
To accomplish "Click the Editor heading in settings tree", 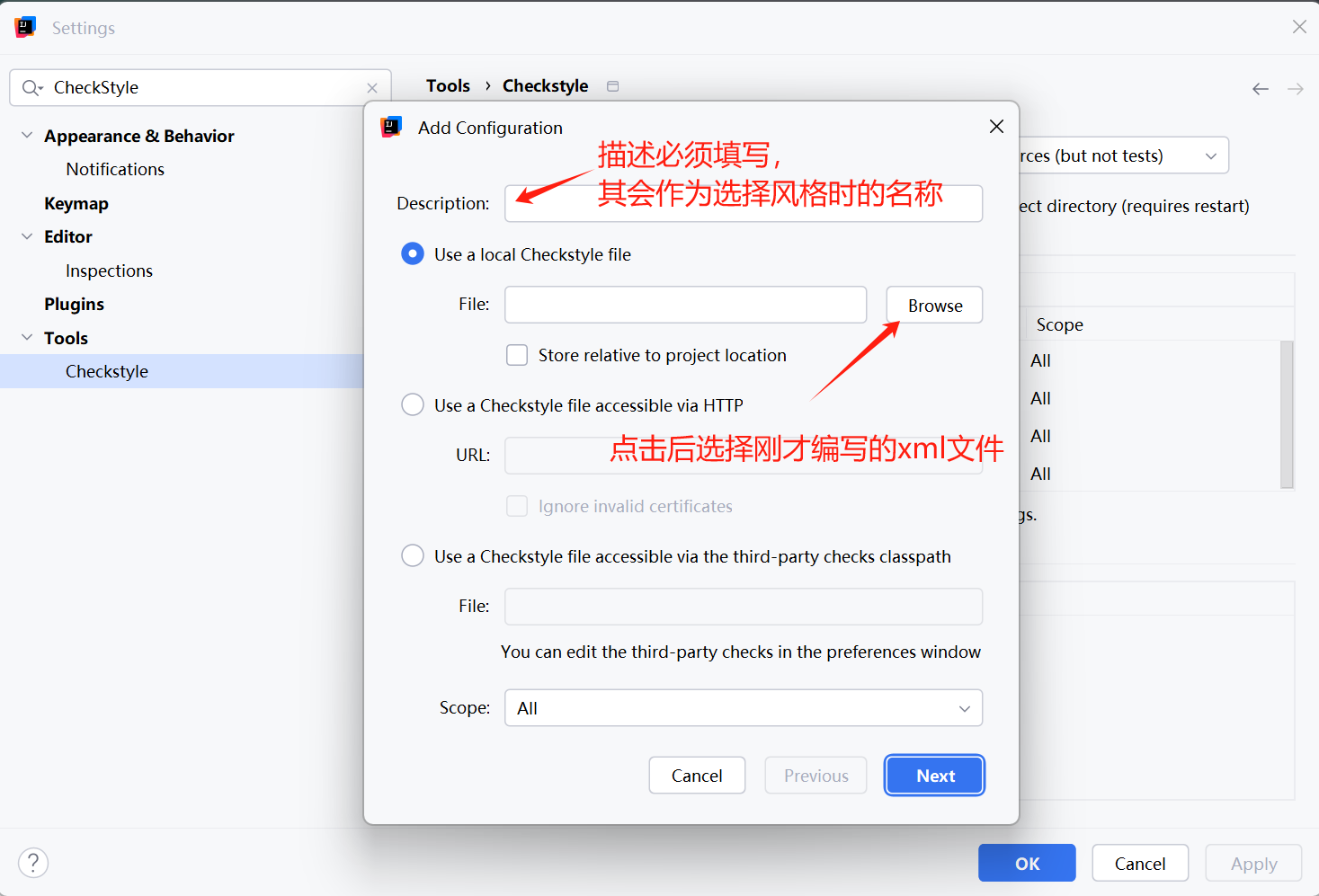I will (x=68, y=236).
